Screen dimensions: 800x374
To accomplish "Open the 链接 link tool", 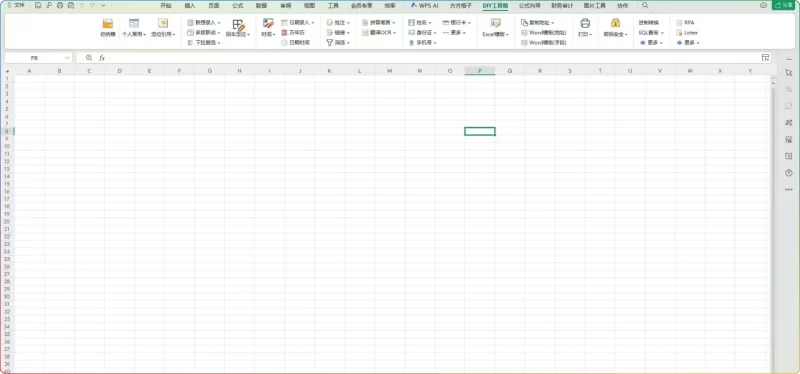I will tap(338, 32).
